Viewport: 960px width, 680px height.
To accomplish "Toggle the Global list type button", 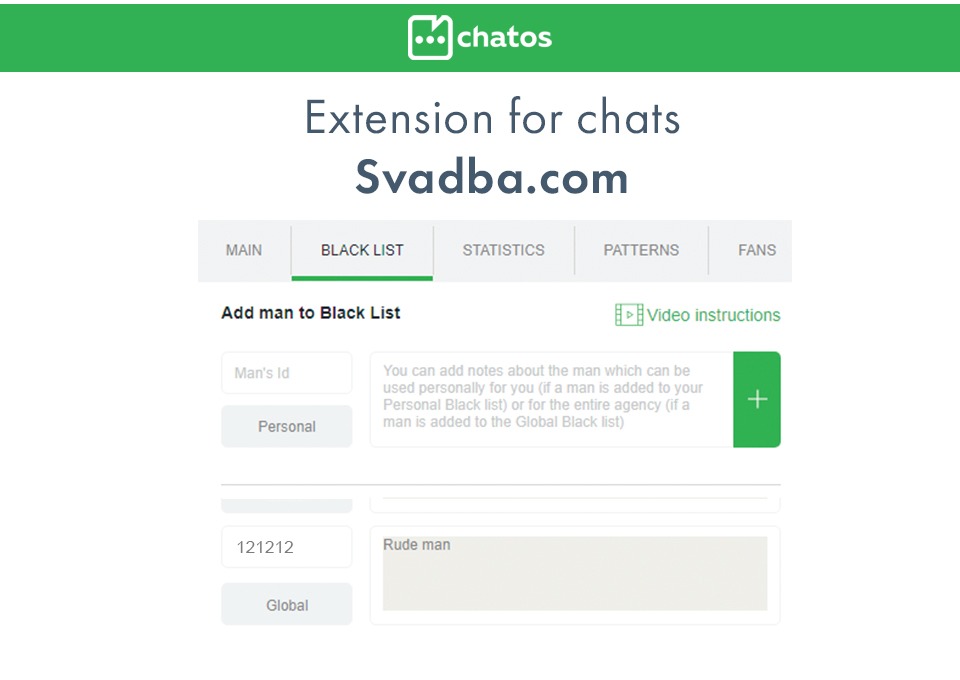I will pyautogui.click(x=286, y=605).
